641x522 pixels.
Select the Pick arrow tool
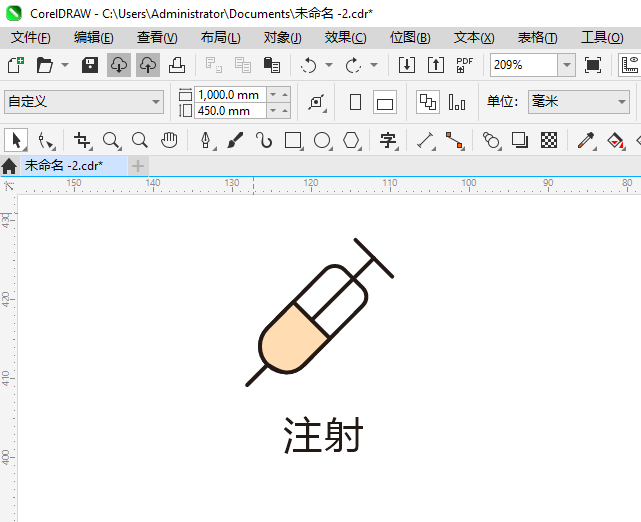(x=16, y=140)
